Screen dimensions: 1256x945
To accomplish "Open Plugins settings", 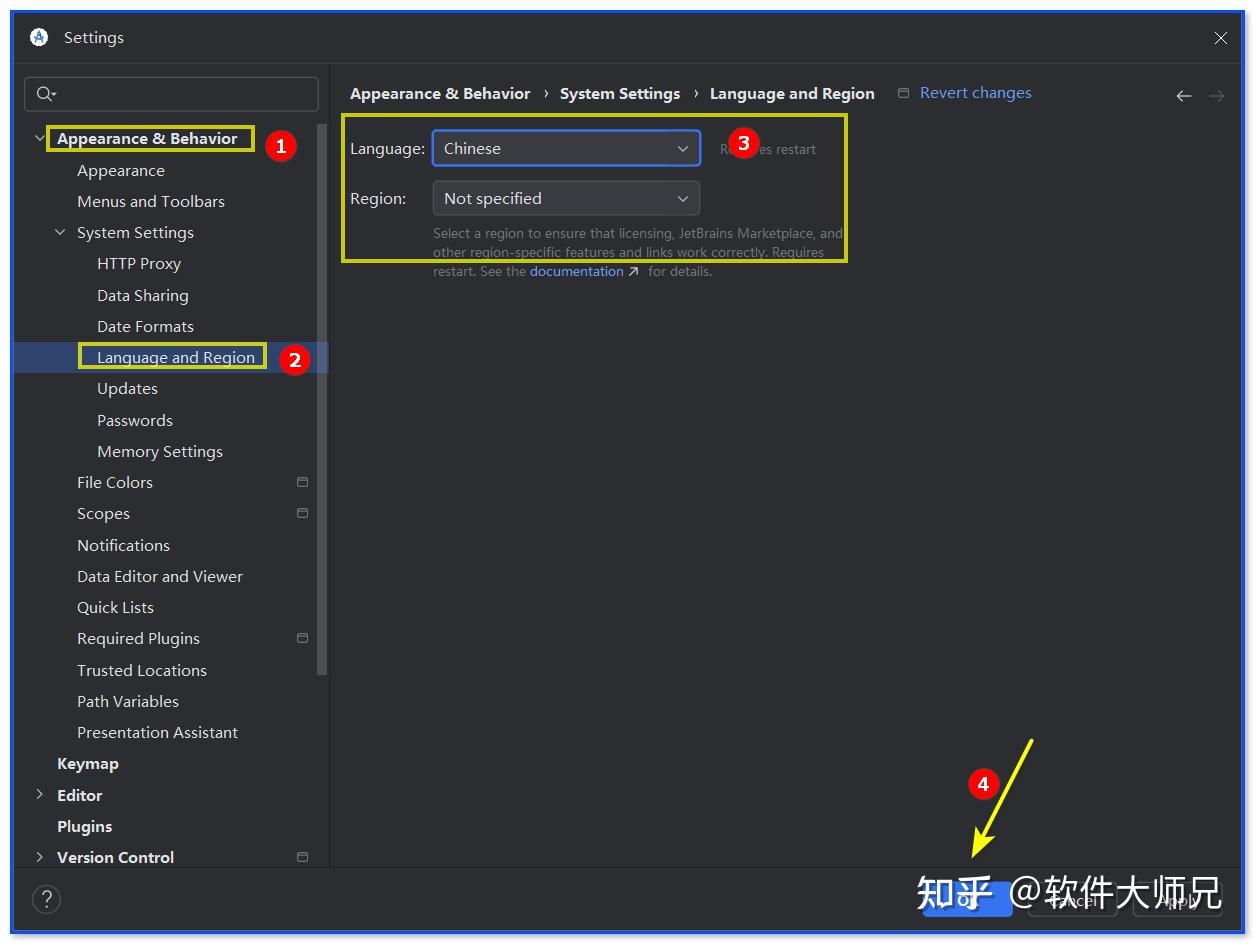I will click(x=85, y=827).
